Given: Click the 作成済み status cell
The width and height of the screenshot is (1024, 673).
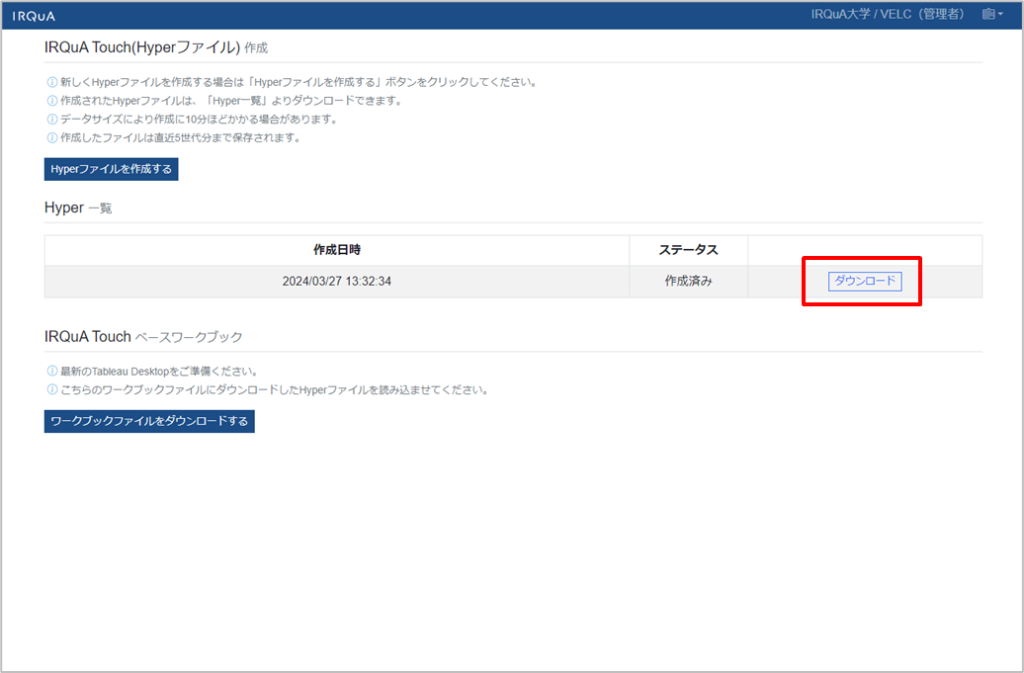Looking at the screenshot, I should tap(688, 282).
